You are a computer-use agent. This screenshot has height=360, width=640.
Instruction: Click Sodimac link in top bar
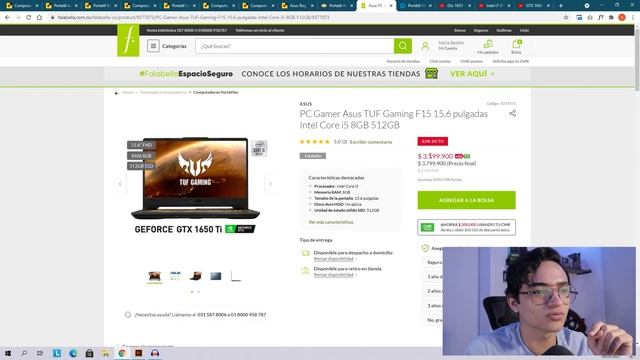coord(504,30)
